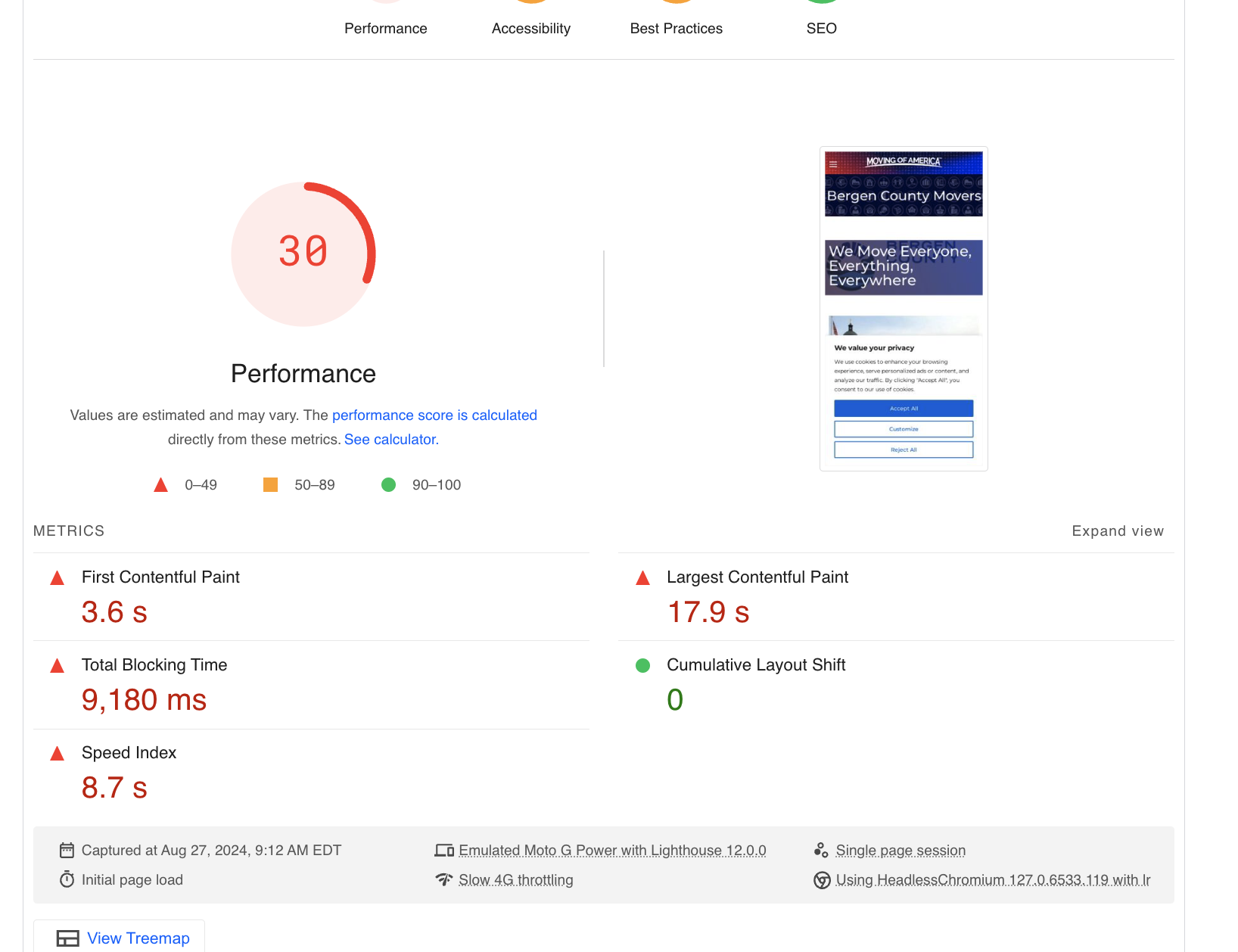1238x952 pixels.
Task: Open the Single page session details
Action: [901, 850]
